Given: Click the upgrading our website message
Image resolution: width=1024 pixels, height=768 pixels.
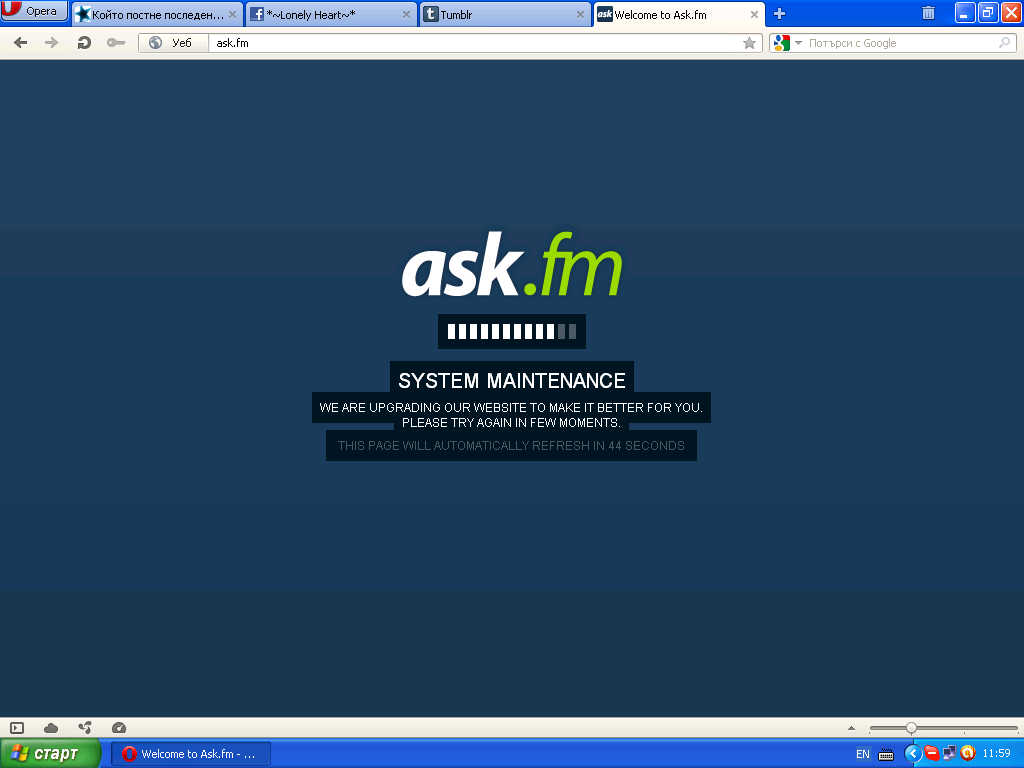Looking at the screenshot, I should (x=511, y=415).
